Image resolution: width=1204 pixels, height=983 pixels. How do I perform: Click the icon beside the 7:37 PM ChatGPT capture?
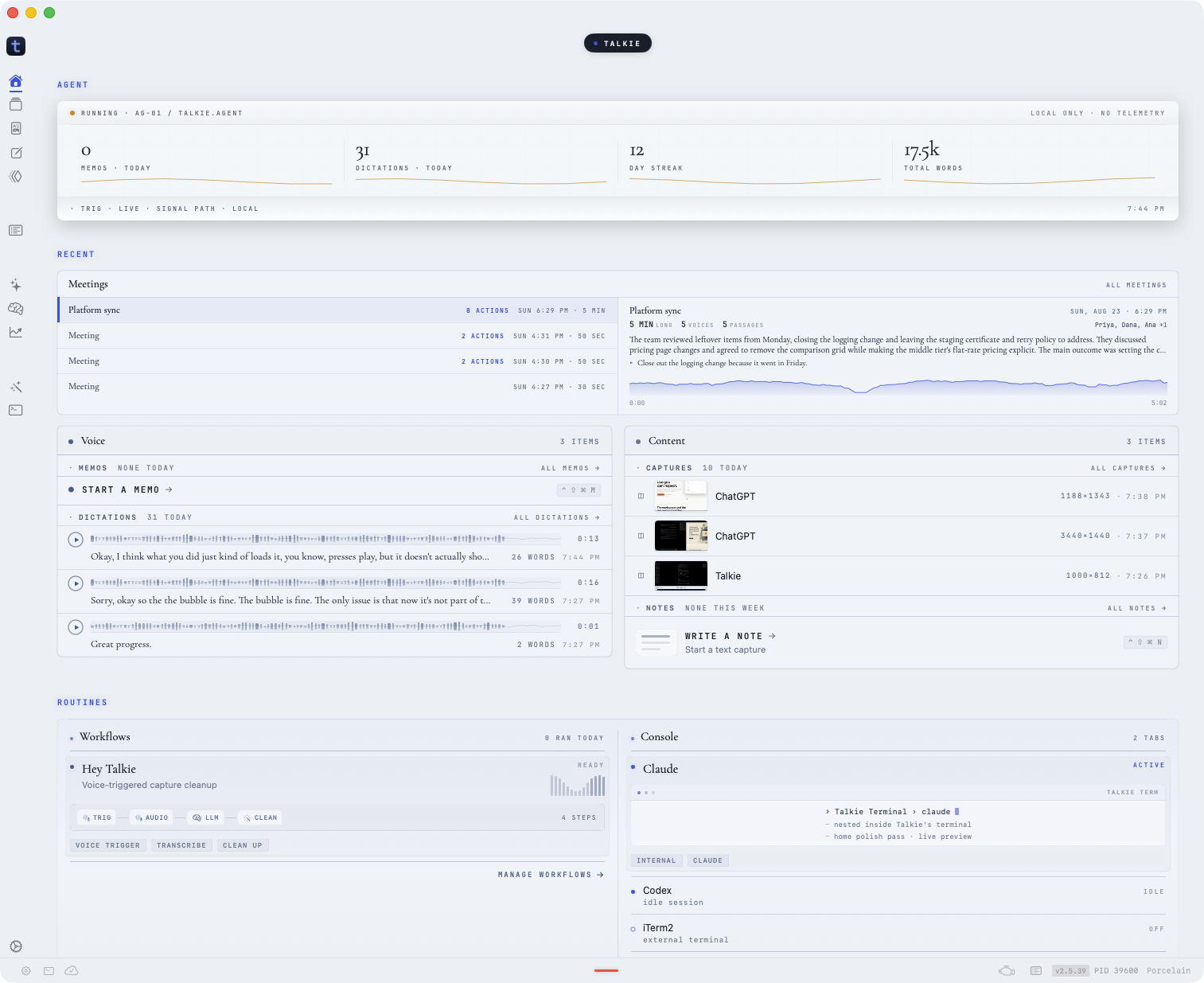pyautogui.click(x=641, y=536)
